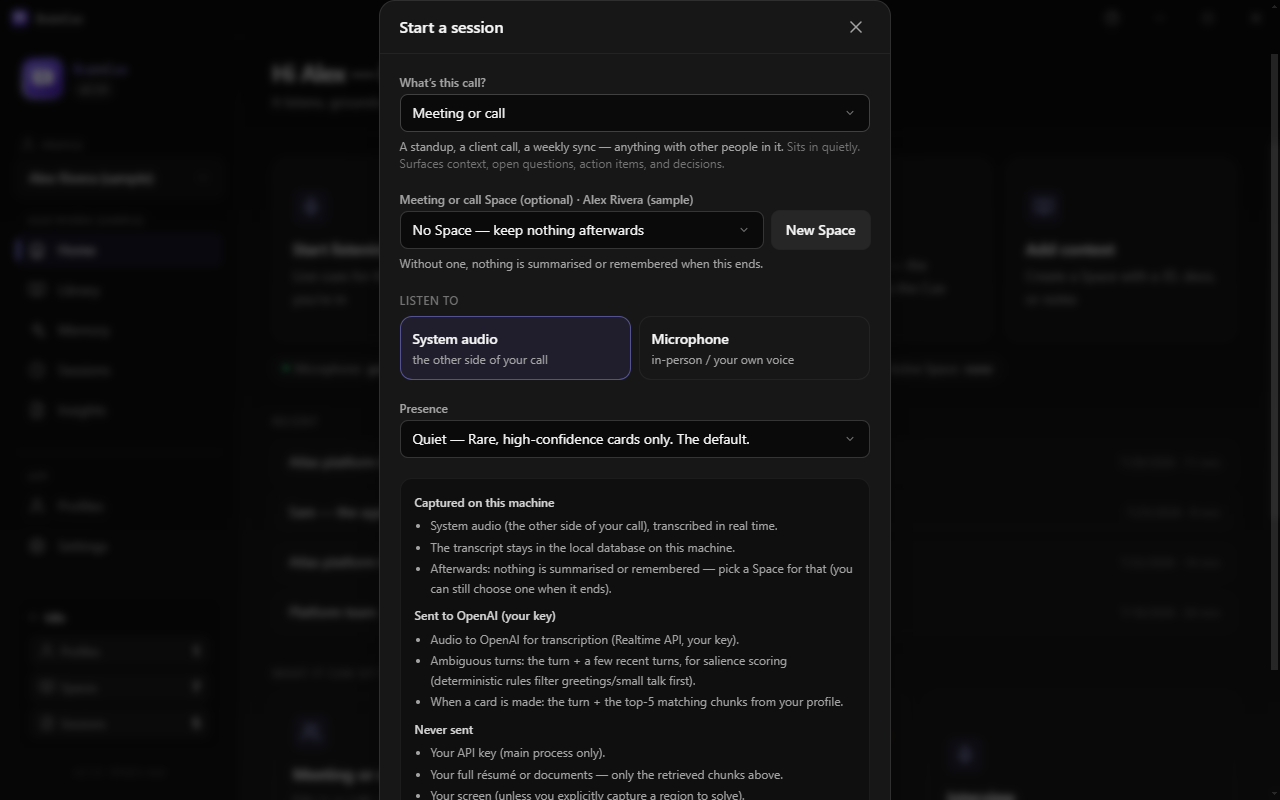This screenshot has height=800, width=1280.
Task: Click the "What's this call?" label
Action: (x=442, y=83)
